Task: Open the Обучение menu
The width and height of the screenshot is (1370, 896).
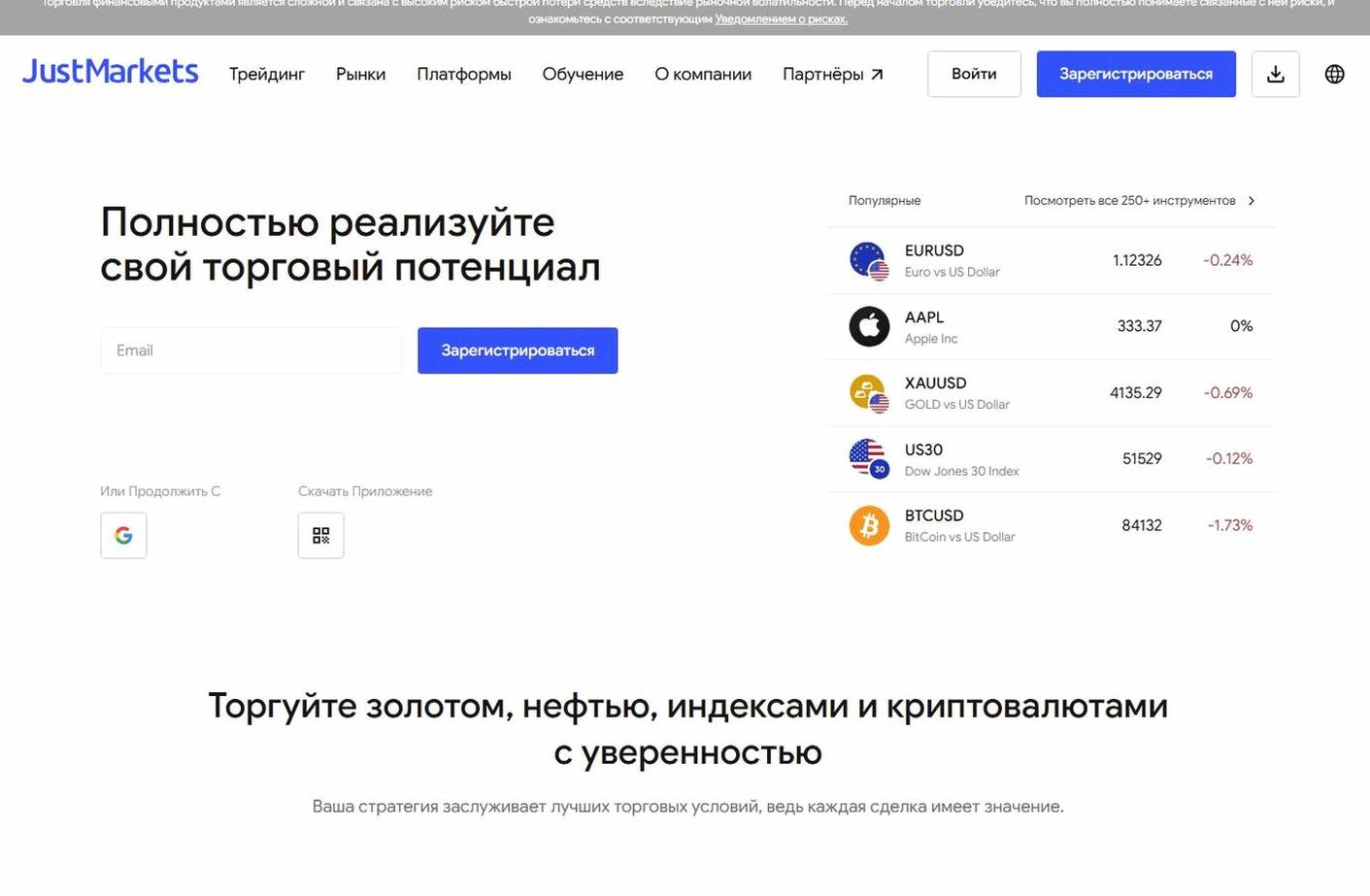Action: [x=583, y=74]
